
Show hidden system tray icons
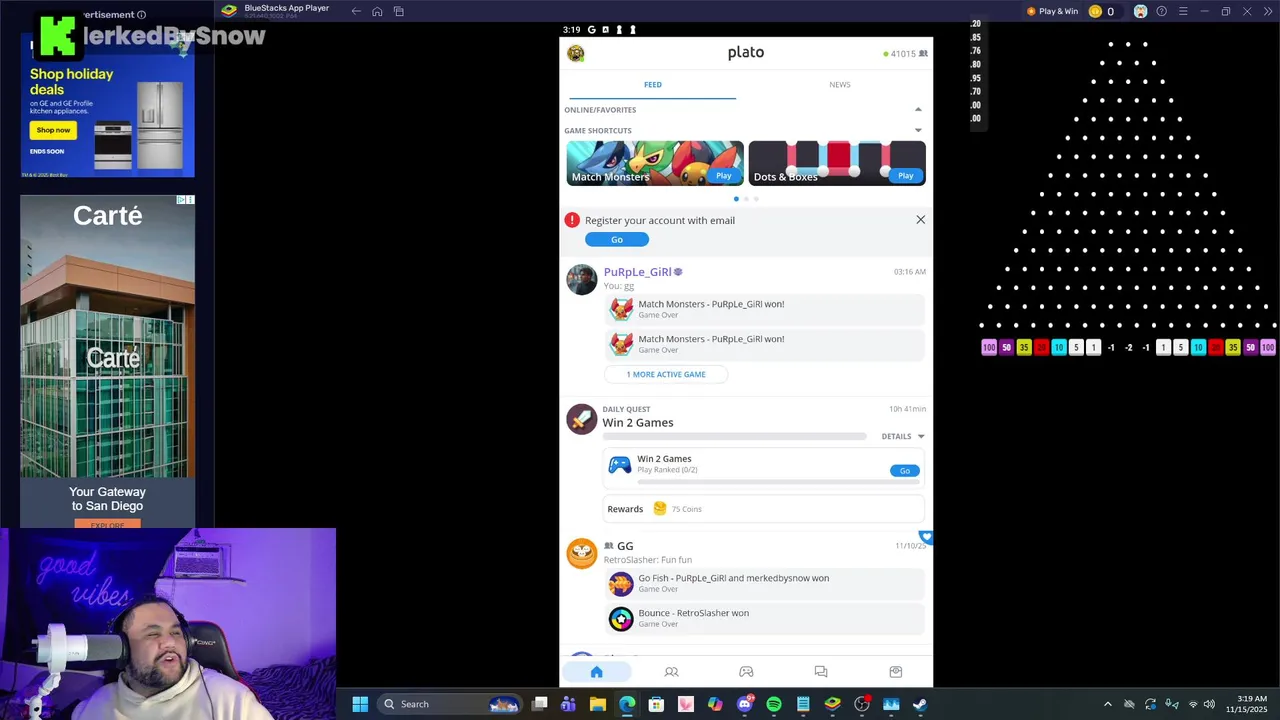[1107, 704]
